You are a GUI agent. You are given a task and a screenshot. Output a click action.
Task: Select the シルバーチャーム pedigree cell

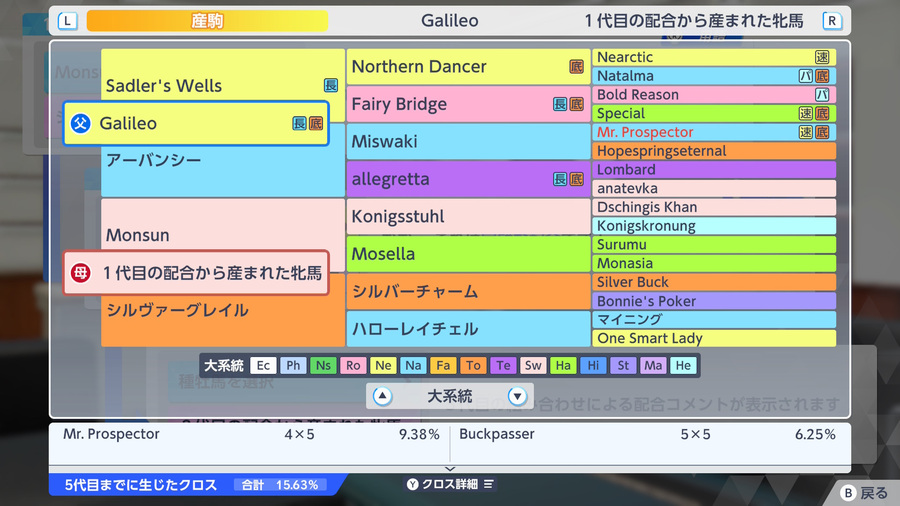[468, 291]
